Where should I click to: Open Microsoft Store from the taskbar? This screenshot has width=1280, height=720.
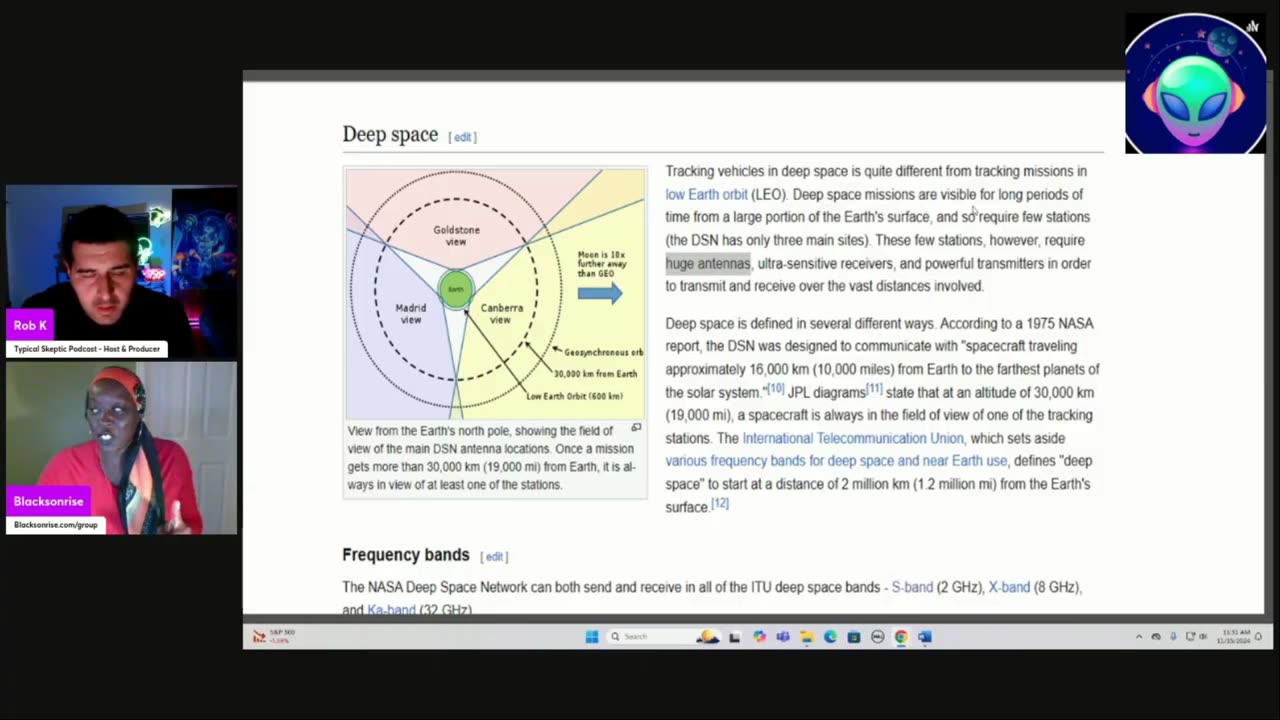pyautogui.click(x=853, y=636)
